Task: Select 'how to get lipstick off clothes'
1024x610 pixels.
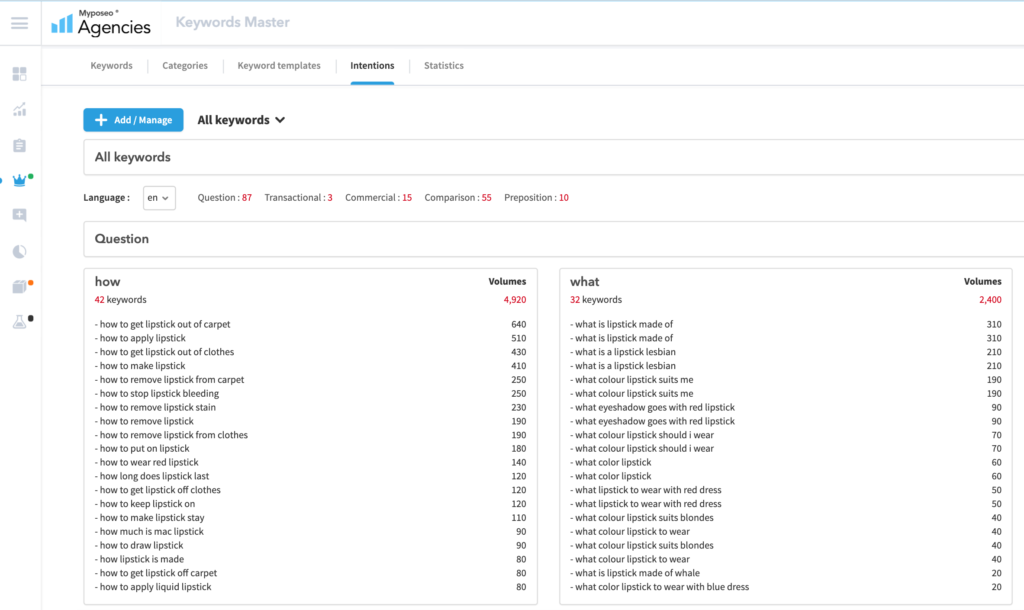Action: (158, 490)
